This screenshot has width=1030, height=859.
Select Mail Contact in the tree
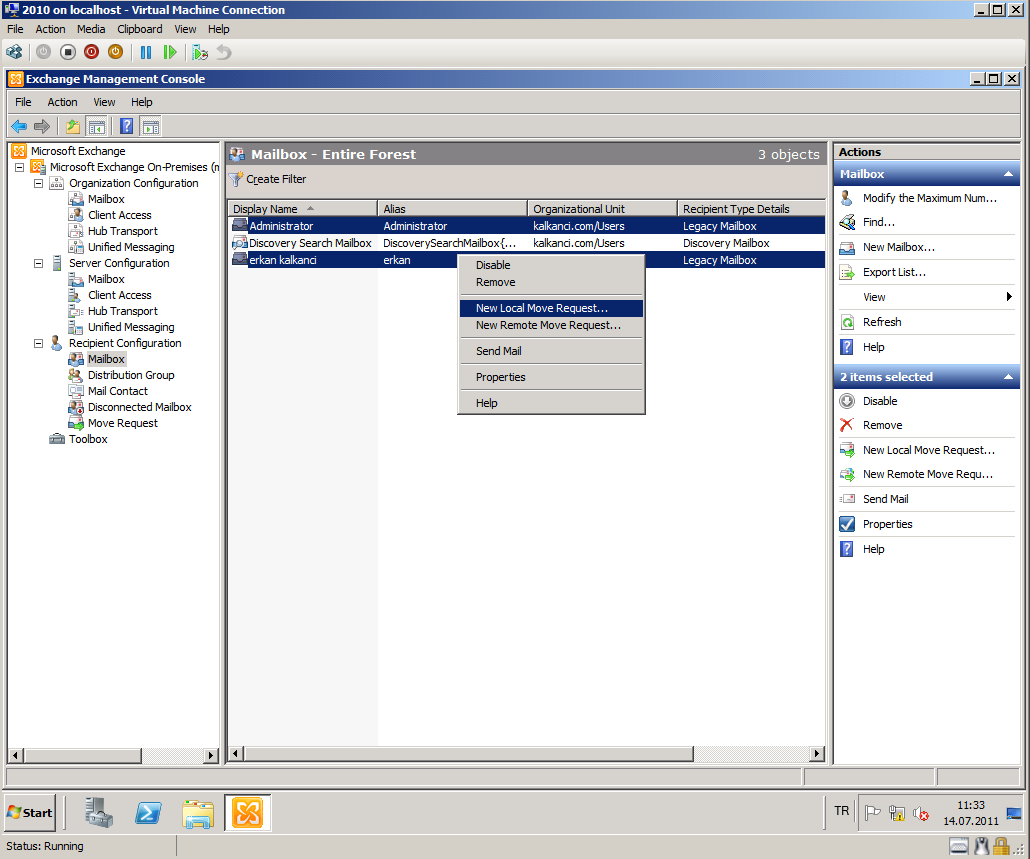pos(118,391)
